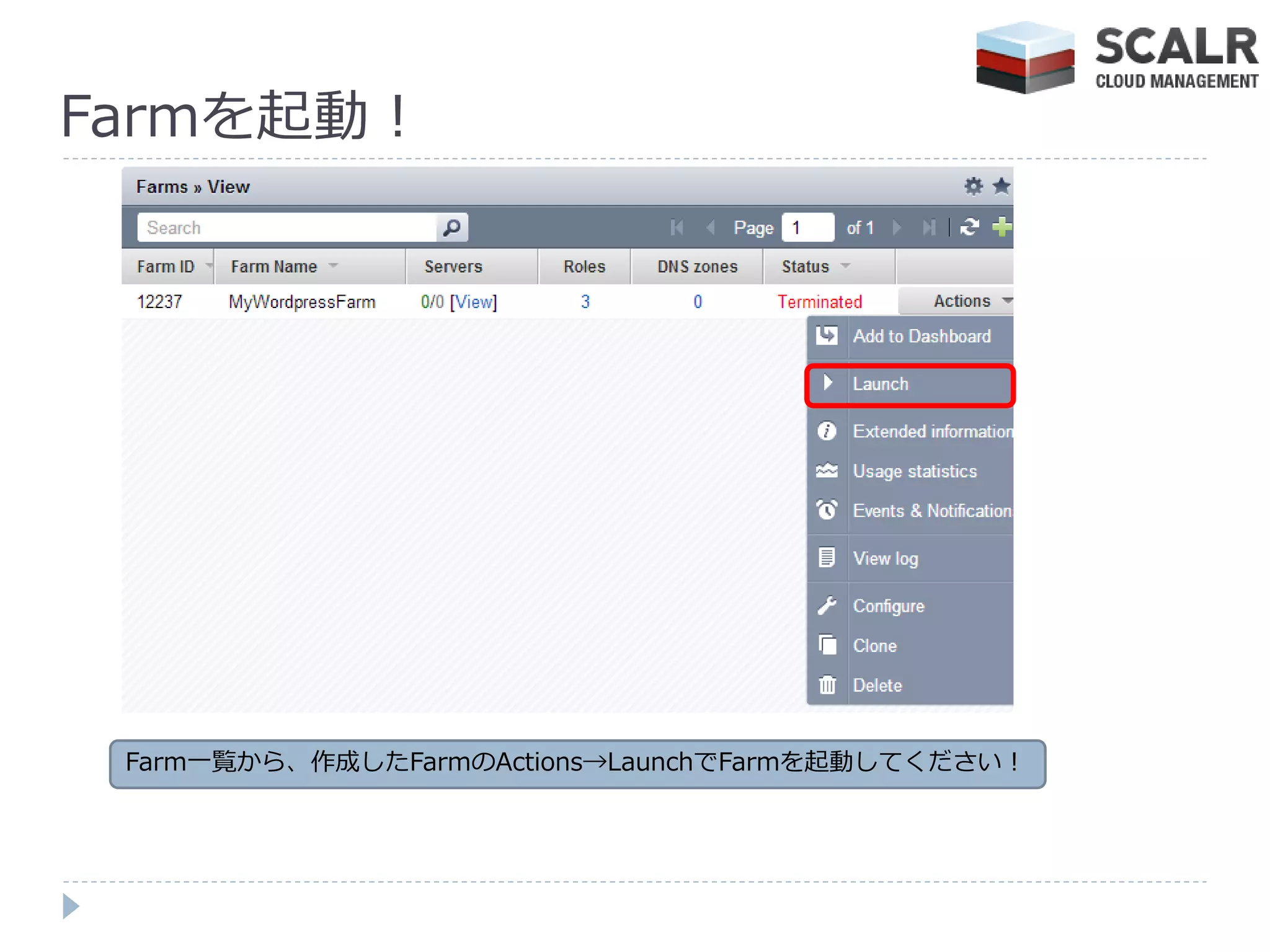This screenshot has height=952, width=1270.
Task: Go to first page arrow icon
Action: coord(677,227)
